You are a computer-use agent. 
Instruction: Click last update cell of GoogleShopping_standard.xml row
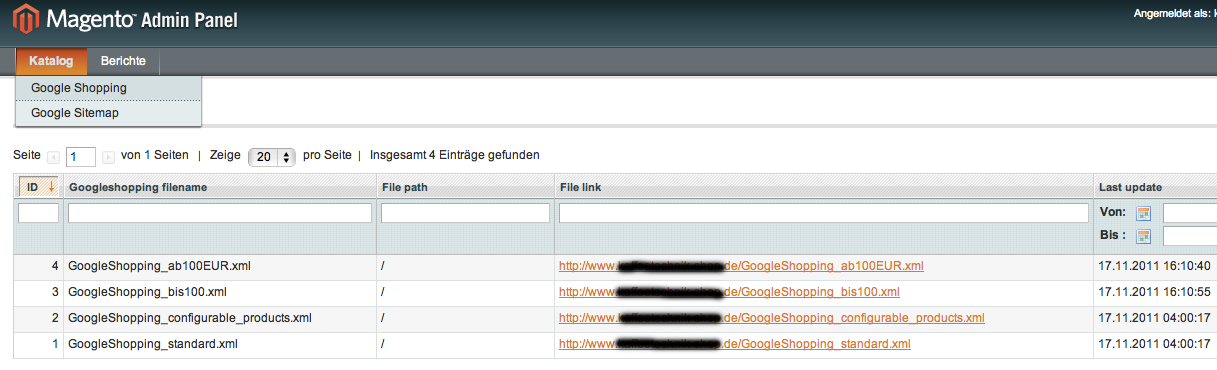coord(1155,344)
